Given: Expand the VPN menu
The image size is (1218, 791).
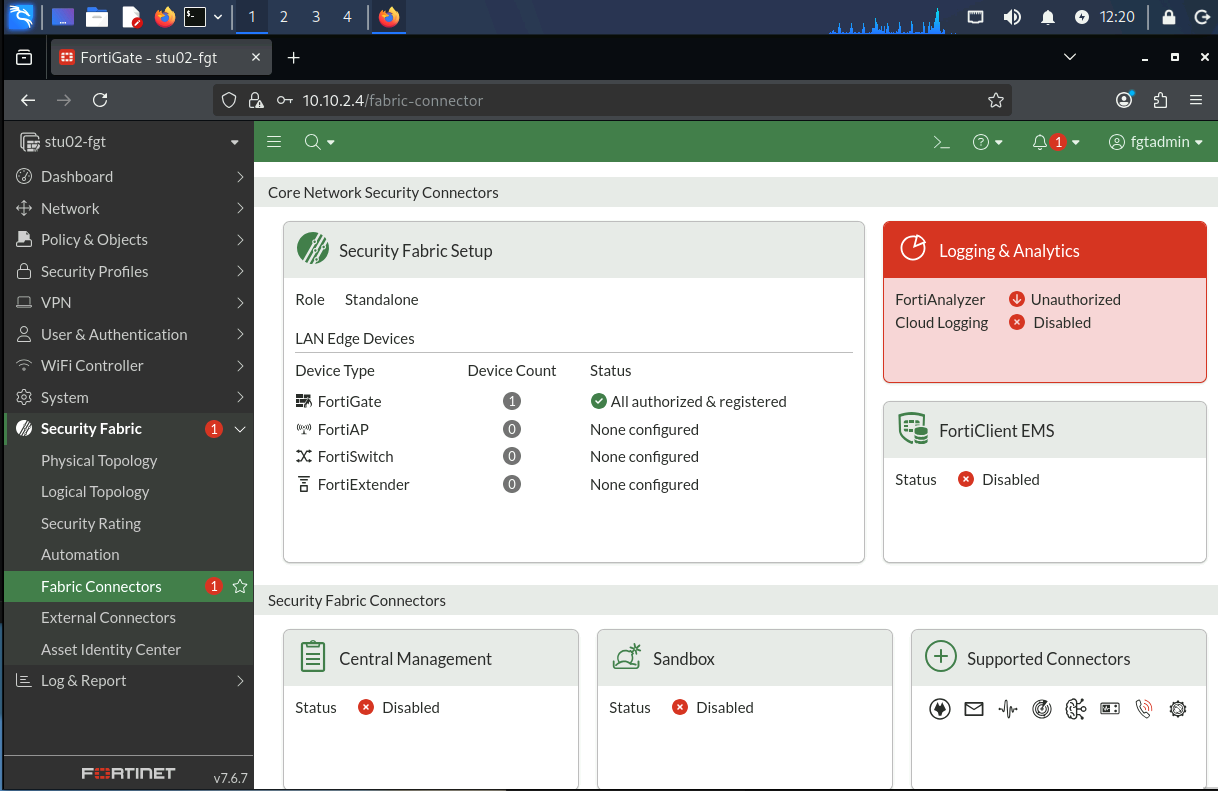Looking at the screenshot, I should (x=127, y=303).
